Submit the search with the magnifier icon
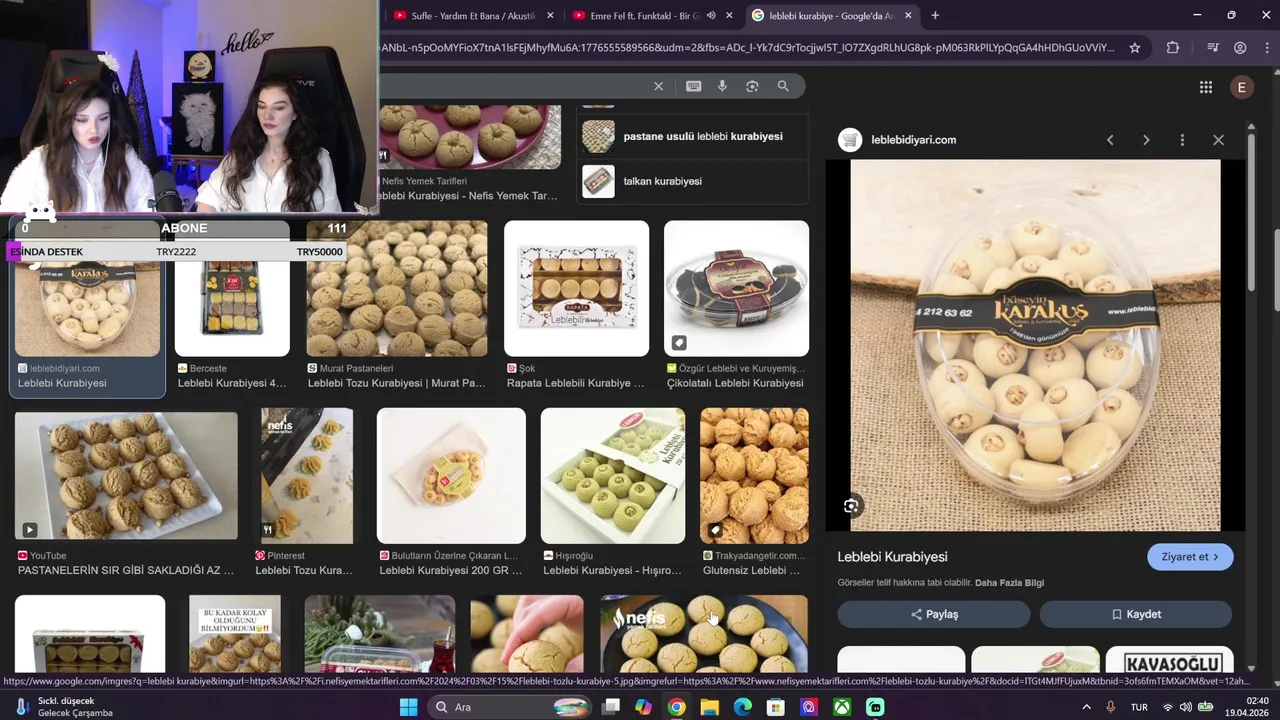This screenshot has height=720, width=1280. (x=783, y=86)
